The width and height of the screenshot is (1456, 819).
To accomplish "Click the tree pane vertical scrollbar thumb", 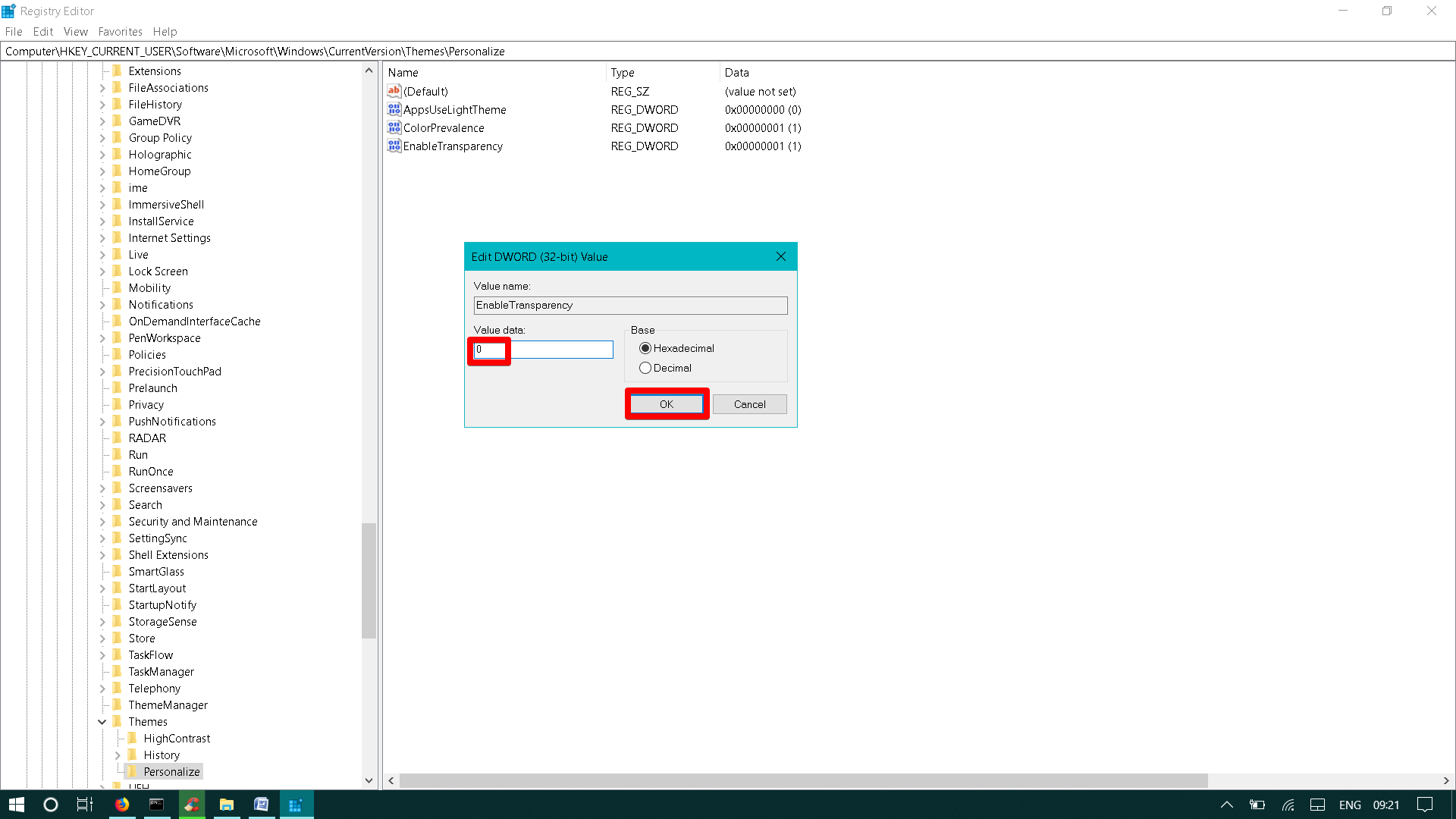I will (369, 580).
